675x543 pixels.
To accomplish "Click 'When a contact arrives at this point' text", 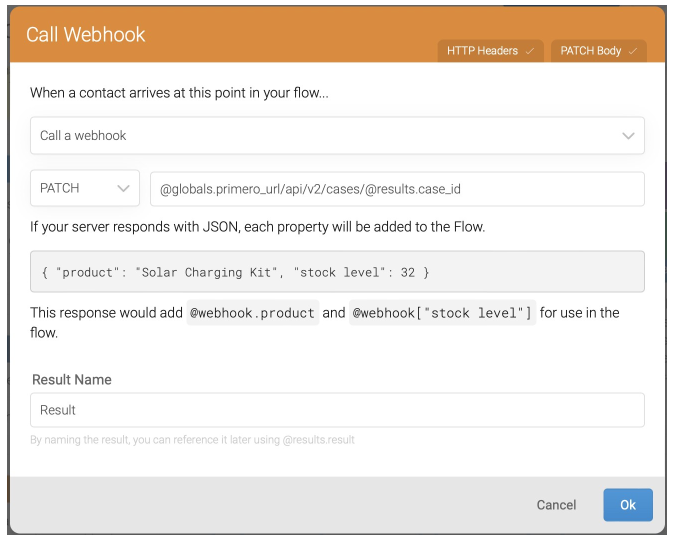I will pyautogui.click(x=140, y=93).
